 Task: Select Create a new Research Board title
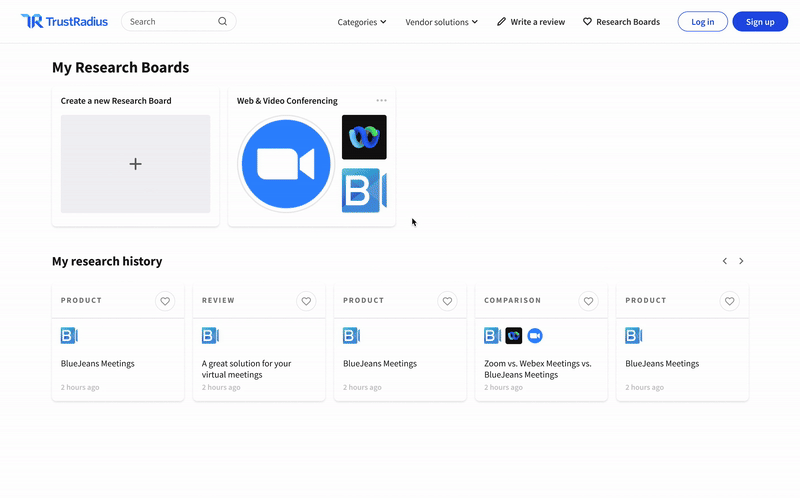pyautogui.click(x=116, y=101)
